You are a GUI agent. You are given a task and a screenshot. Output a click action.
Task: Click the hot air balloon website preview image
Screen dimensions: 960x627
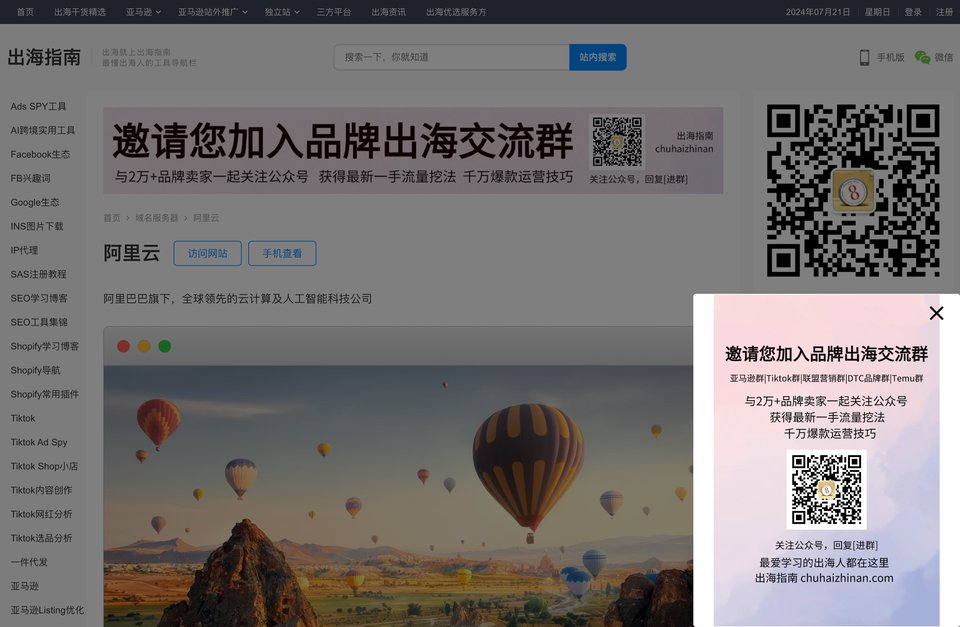[398, 496]
